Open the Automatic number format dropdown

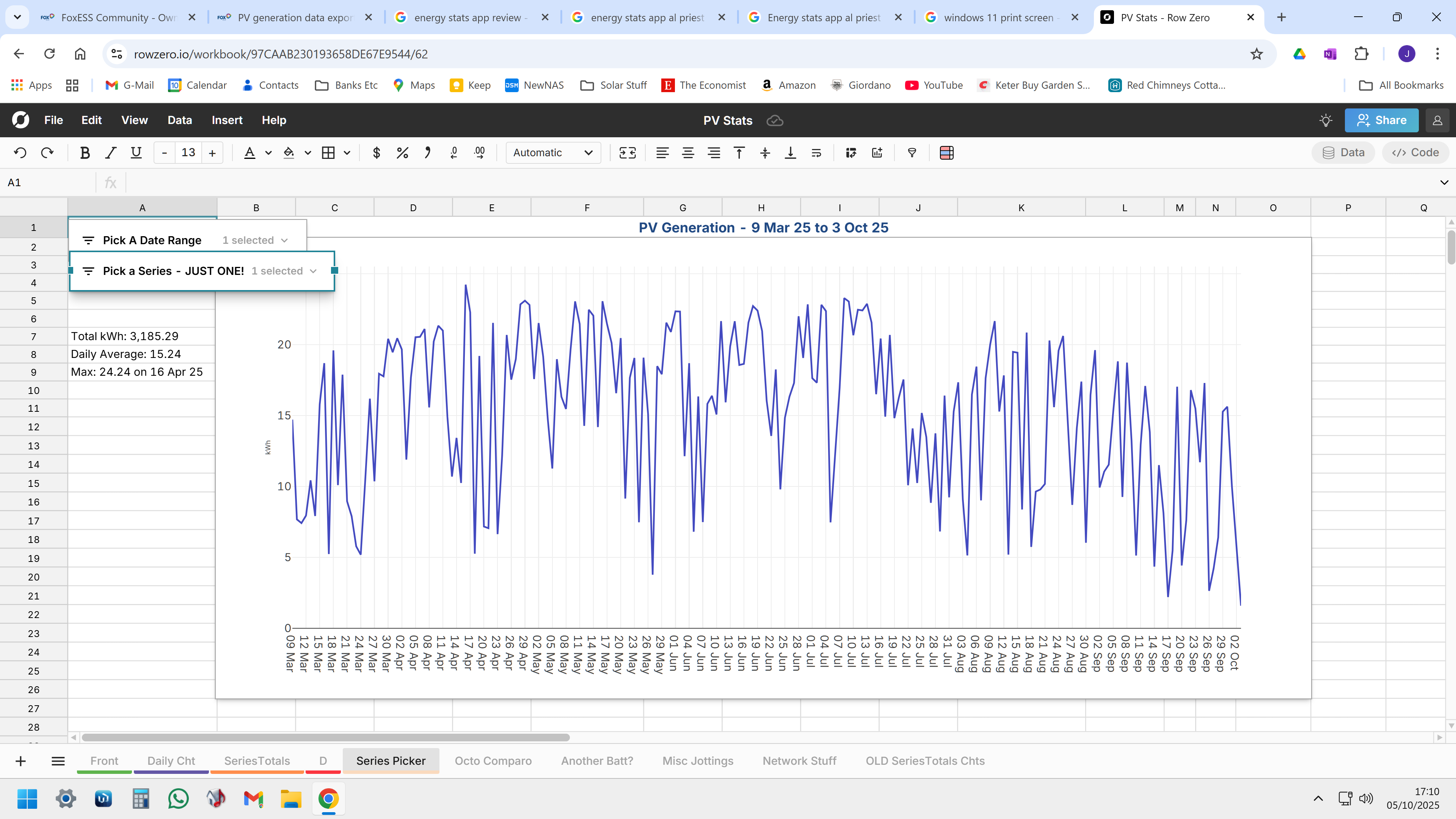click(x=553, y=152)
